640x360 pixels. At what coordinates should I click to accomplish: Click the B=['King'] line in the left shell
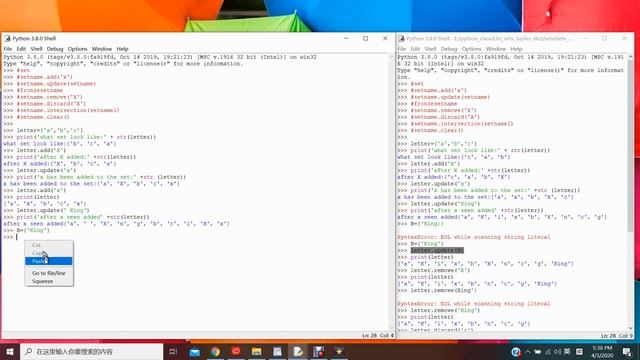[33, 230]
